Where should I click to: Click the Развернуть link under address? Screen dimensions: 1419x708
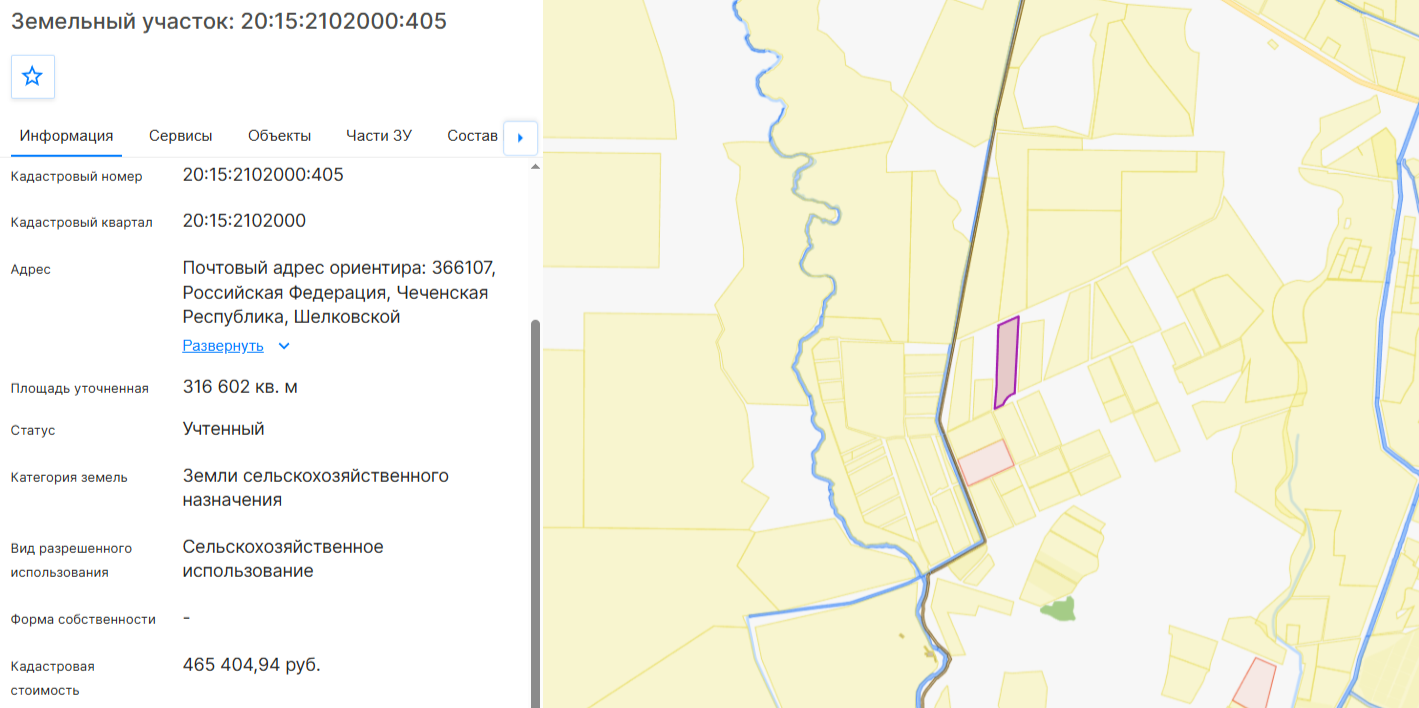coord(223,346)
